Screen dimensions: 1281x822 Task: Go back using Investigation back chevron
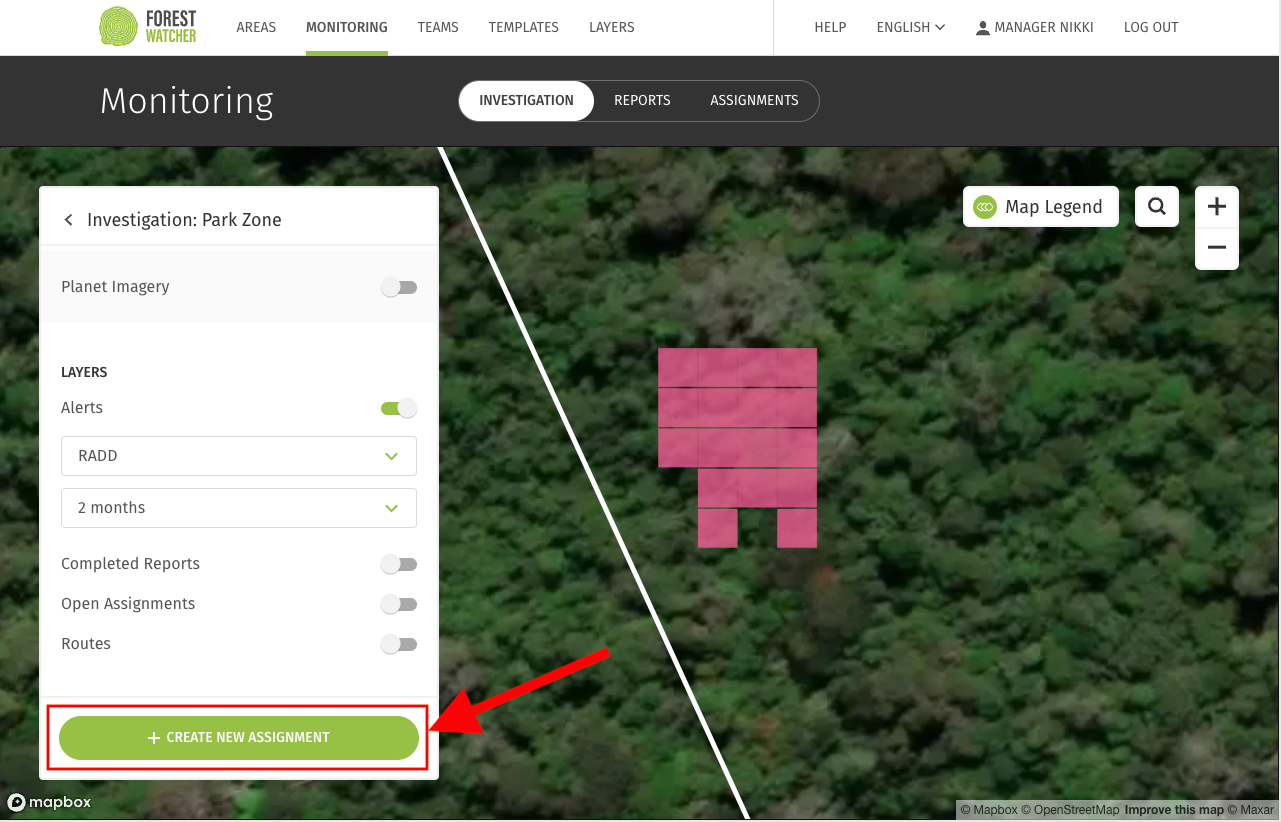pos(68,220)
